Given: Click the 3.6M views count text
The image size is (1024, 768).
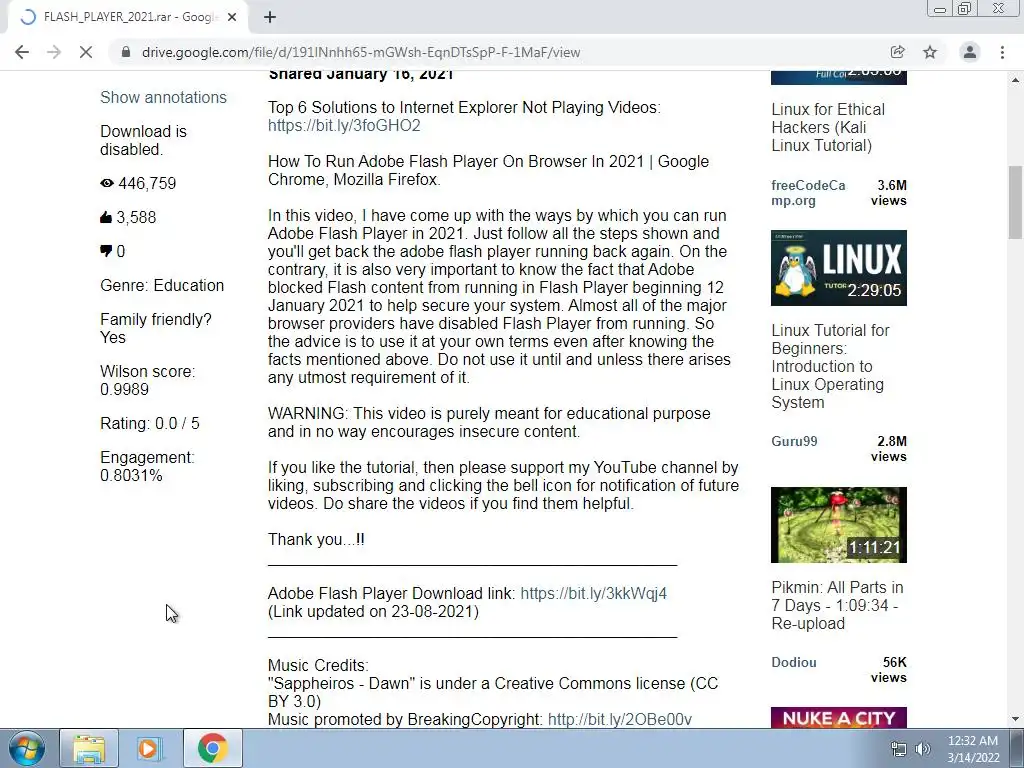Looking at the screenshot, I should click(889, 193).
